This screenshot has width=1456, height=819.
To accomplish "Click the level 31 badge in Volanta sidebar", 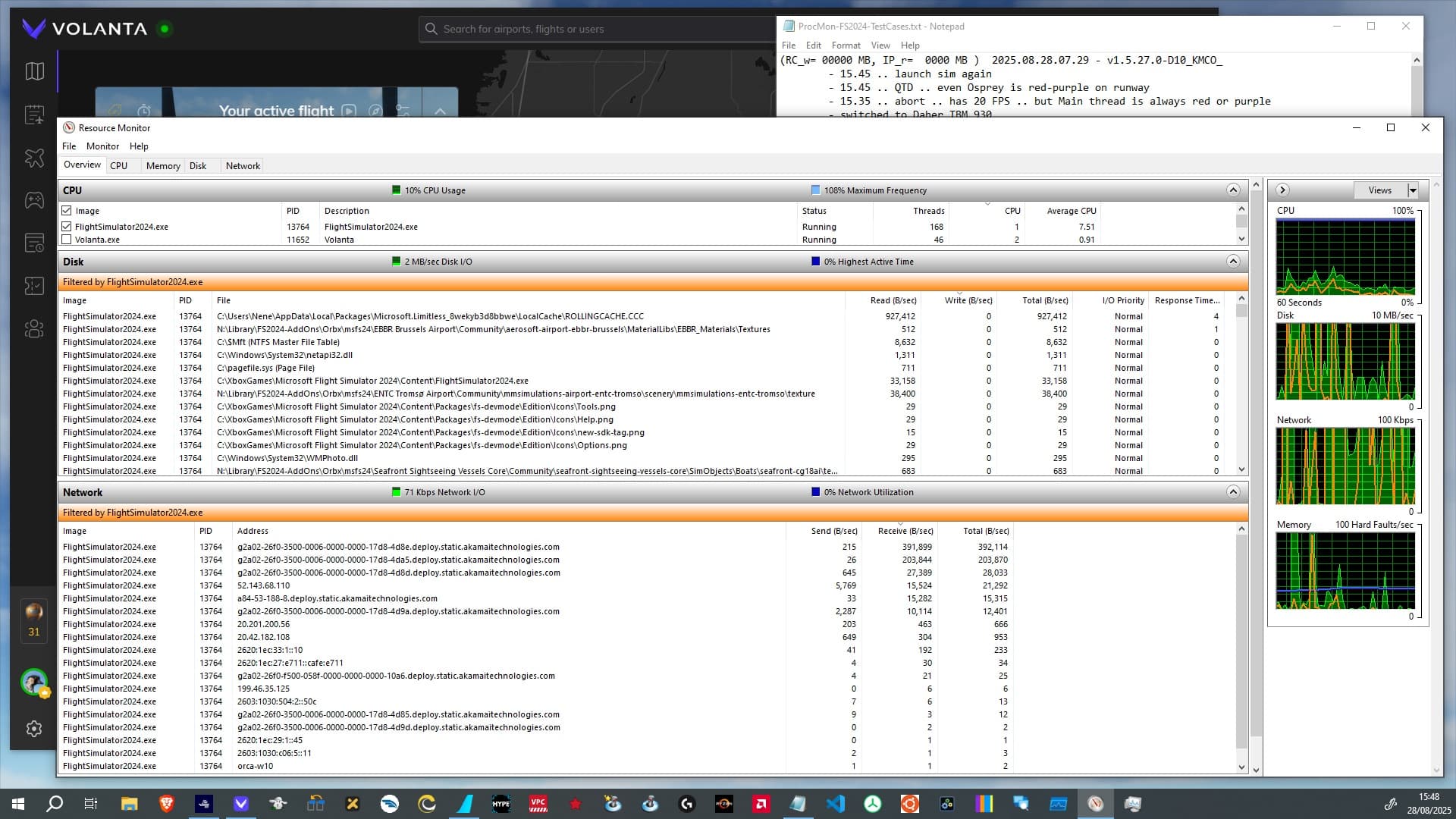I will pos(34,621).
